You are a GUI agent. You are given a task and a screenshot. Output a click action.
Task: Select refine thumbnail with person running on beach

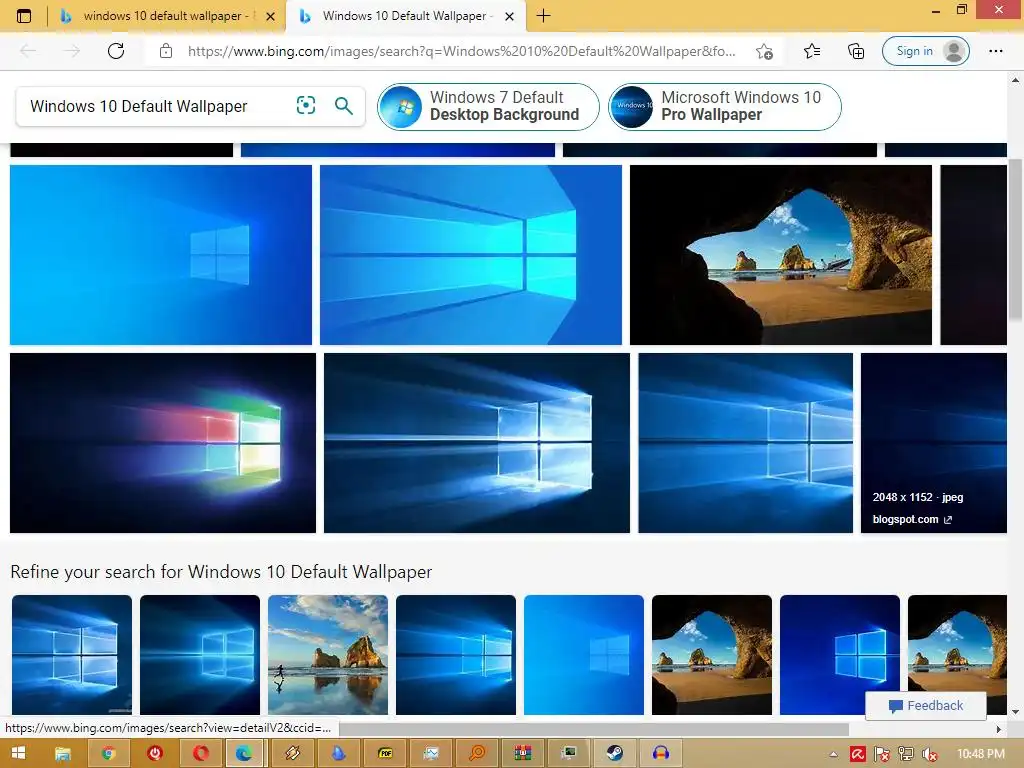click(x=328, y=654)
